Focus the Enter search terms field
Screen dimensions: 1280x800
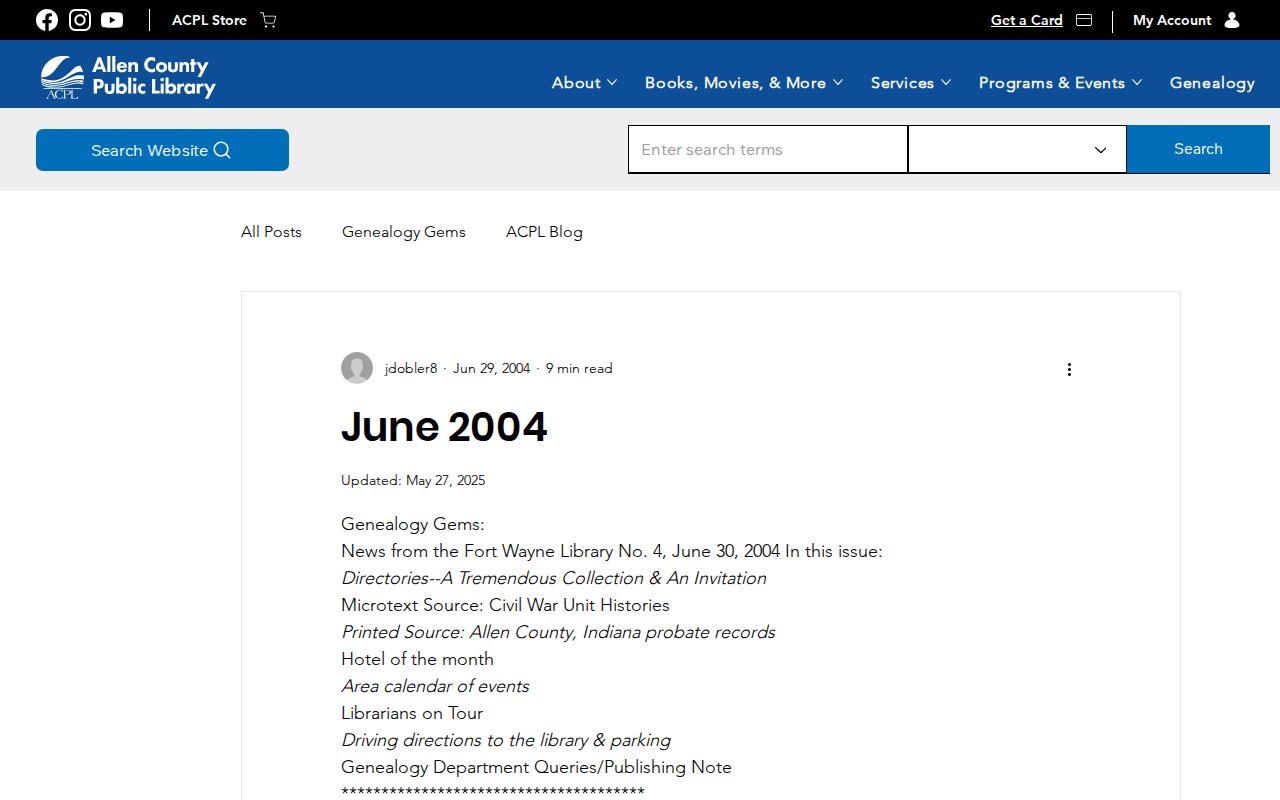pos(768,149)
